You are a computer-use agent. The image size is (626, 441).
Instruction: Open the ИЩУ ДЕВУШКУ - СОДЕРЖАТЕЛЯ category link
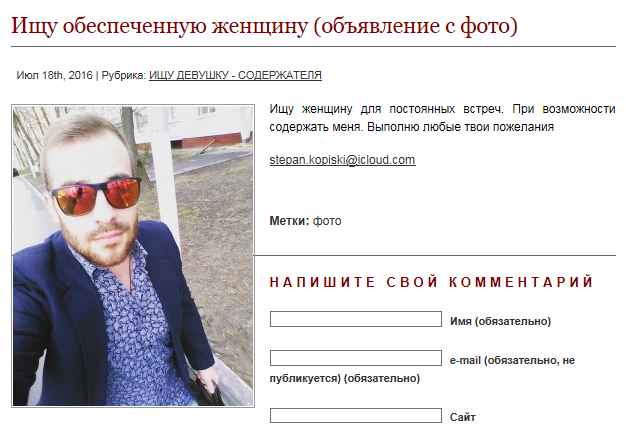click(235, 75)
